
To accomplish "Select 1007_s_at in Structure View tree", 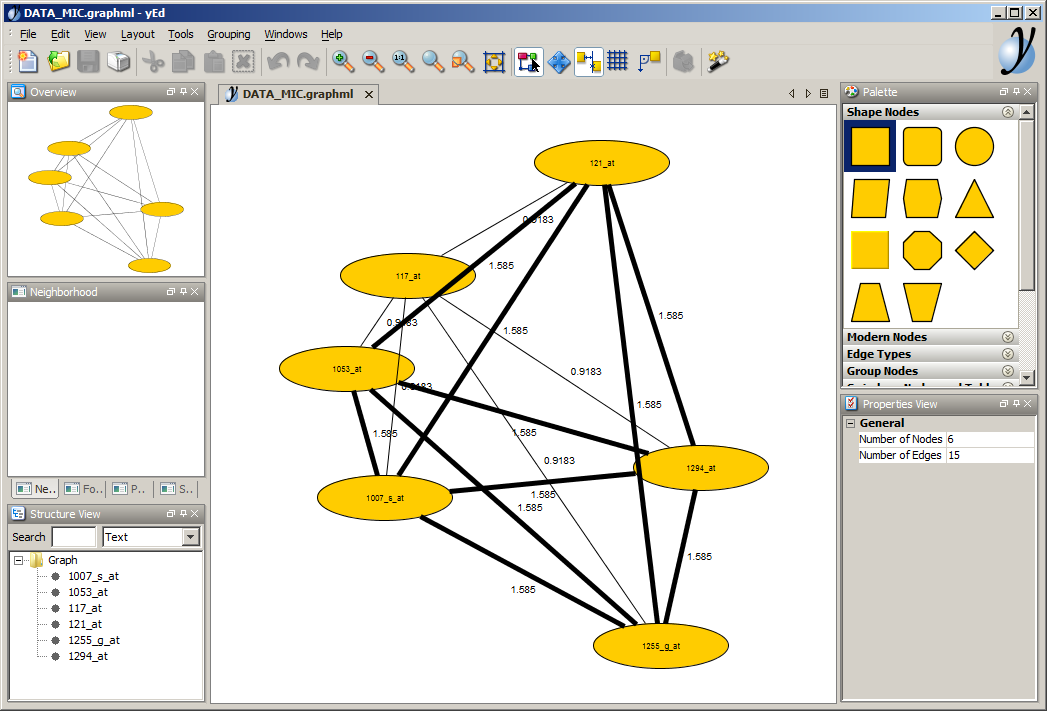I will click(x=93, y=576).
